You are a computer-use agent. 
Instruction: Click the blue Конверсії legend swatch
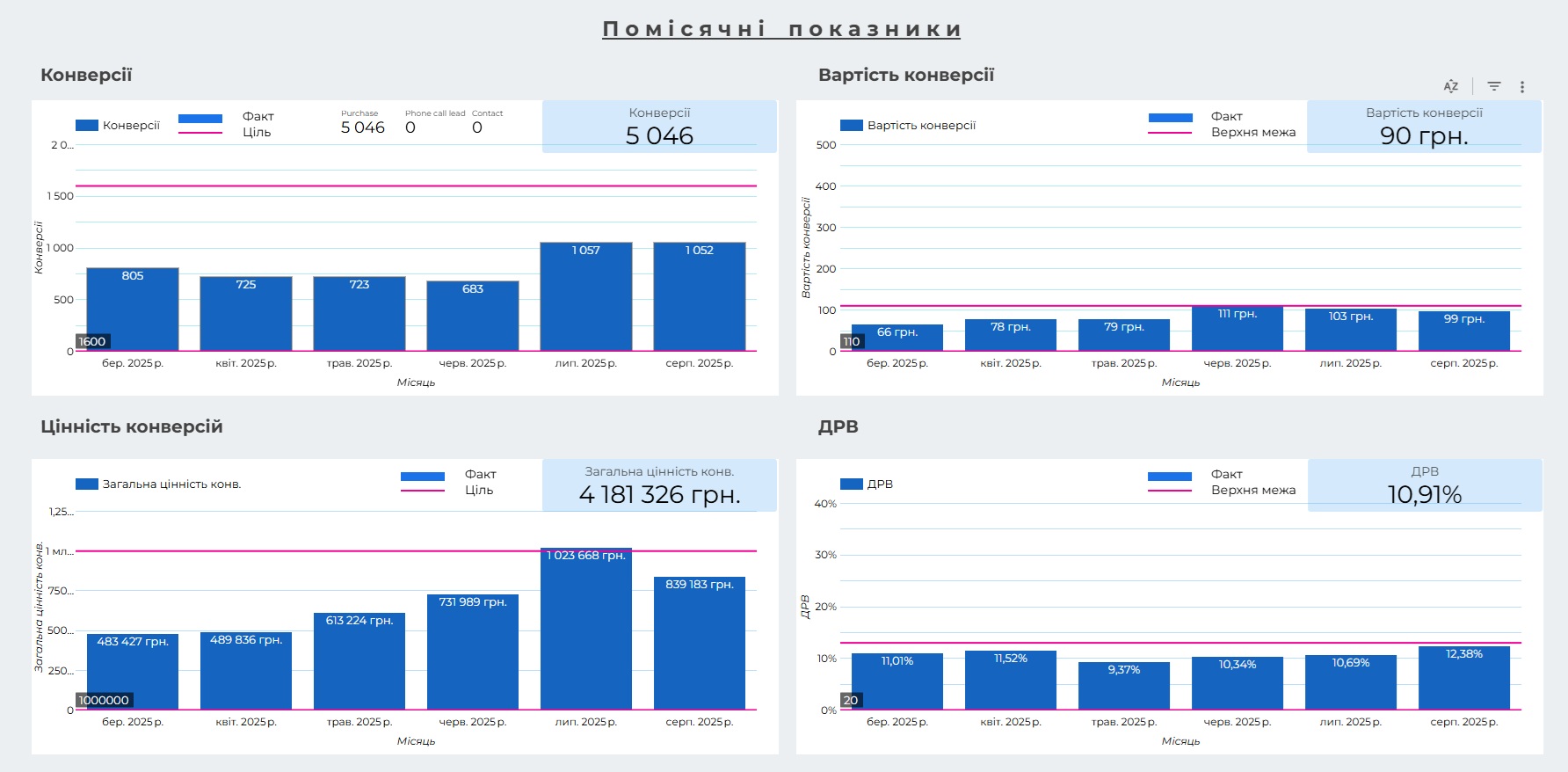(87, 126)
